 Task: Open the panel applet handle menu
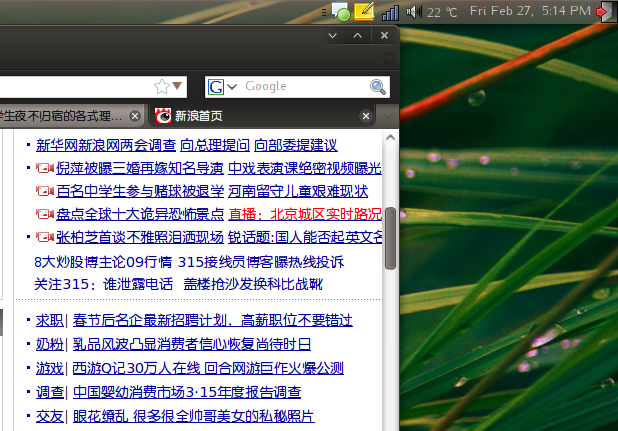click(324, 12)
